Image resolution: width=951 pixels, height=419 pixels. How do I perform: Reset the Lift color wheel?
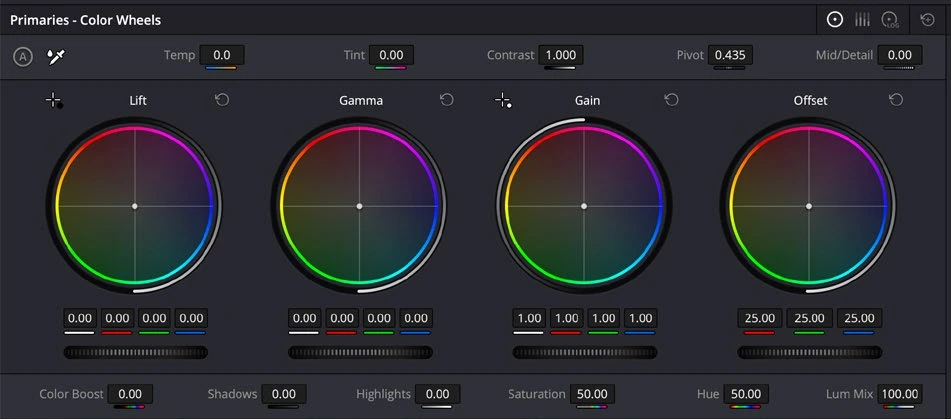pyautogui.click(x=222, y=99)
